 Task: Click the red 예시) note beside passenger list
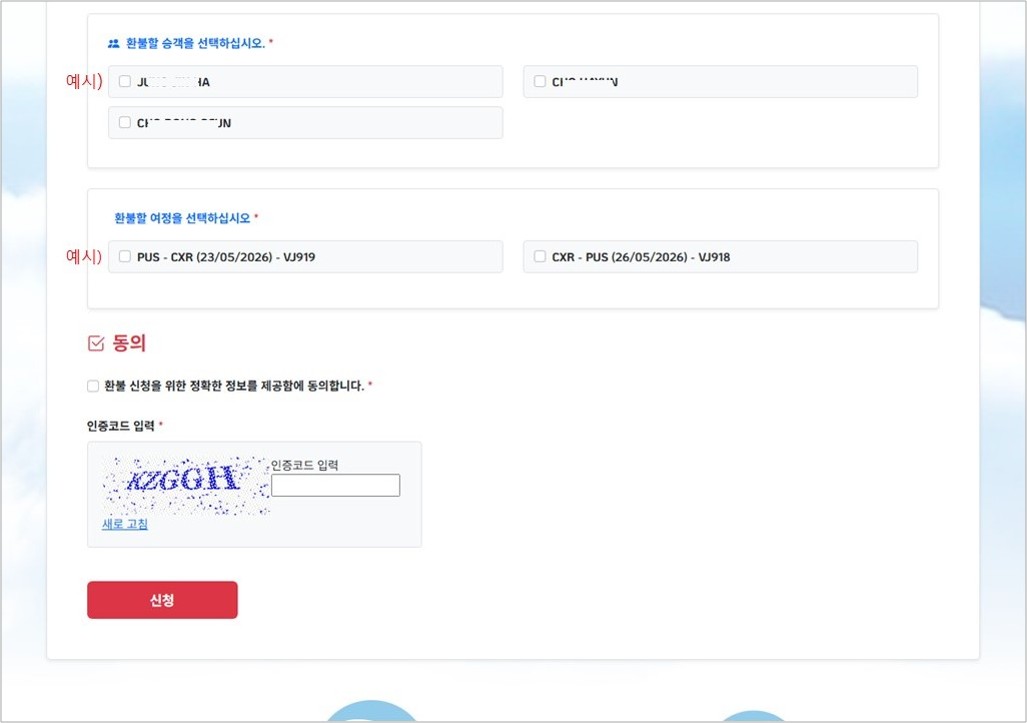(84, 82)
